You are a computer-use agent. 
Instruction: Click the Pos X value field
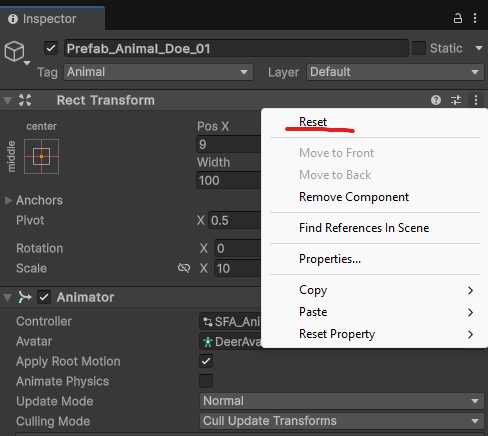click(x=229, y=144)
